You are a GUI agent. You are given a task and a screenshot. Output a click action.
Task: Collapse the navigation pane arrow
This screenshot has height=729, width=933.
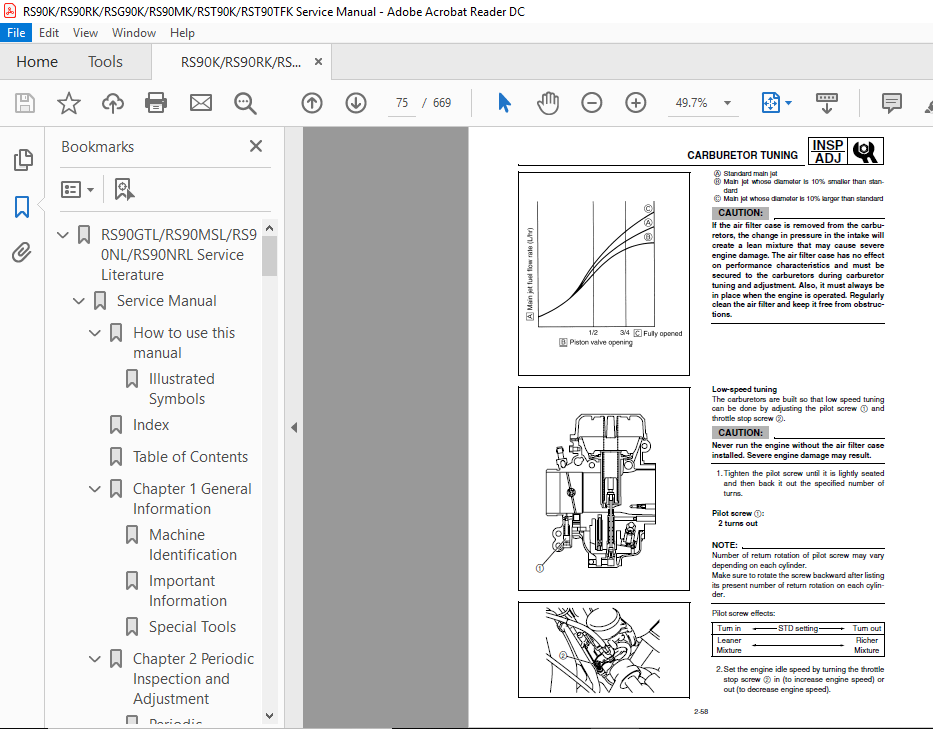(294, 427)
